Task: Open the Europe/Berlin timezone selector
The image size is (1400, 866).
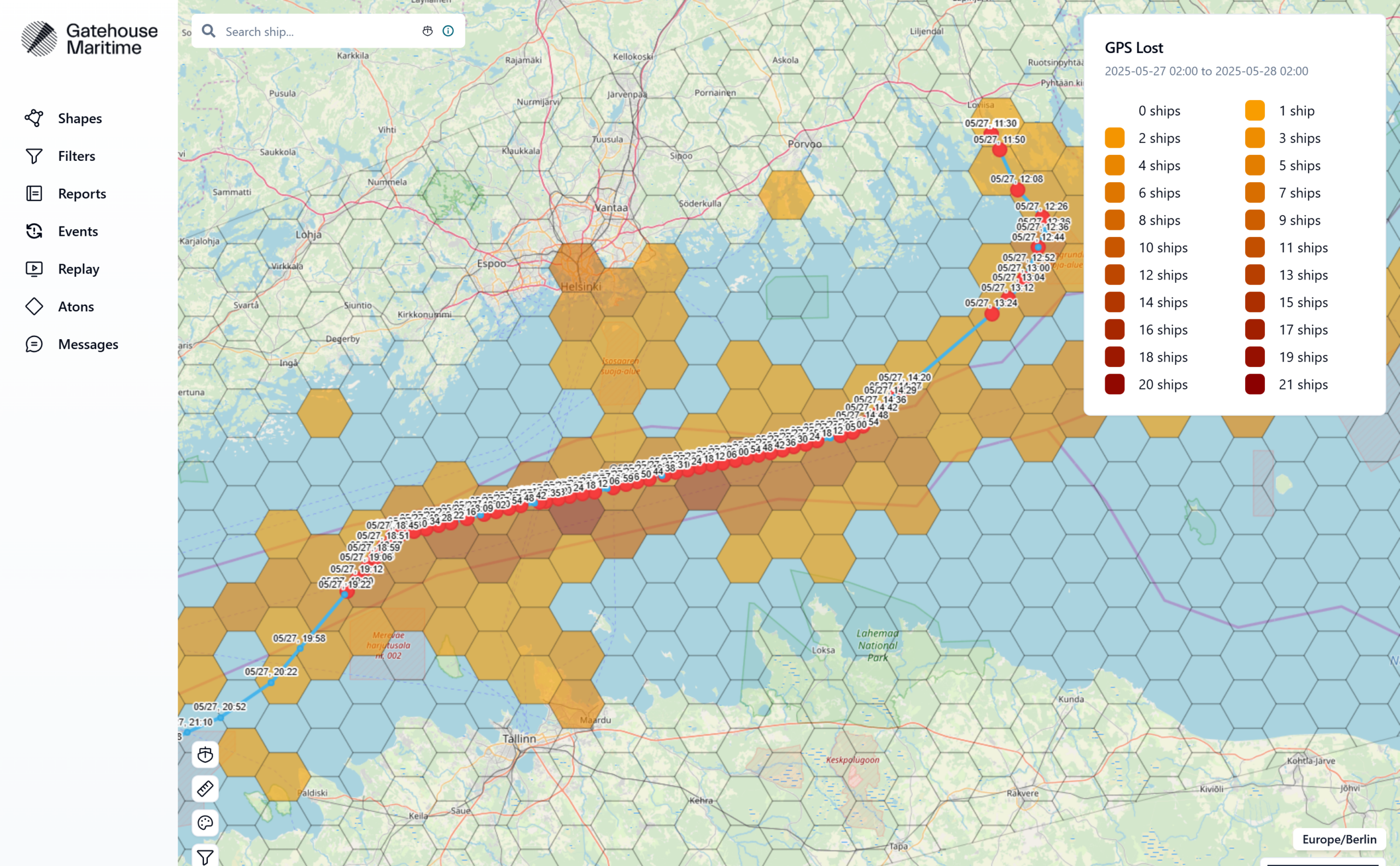Action: pos(1339,839)
